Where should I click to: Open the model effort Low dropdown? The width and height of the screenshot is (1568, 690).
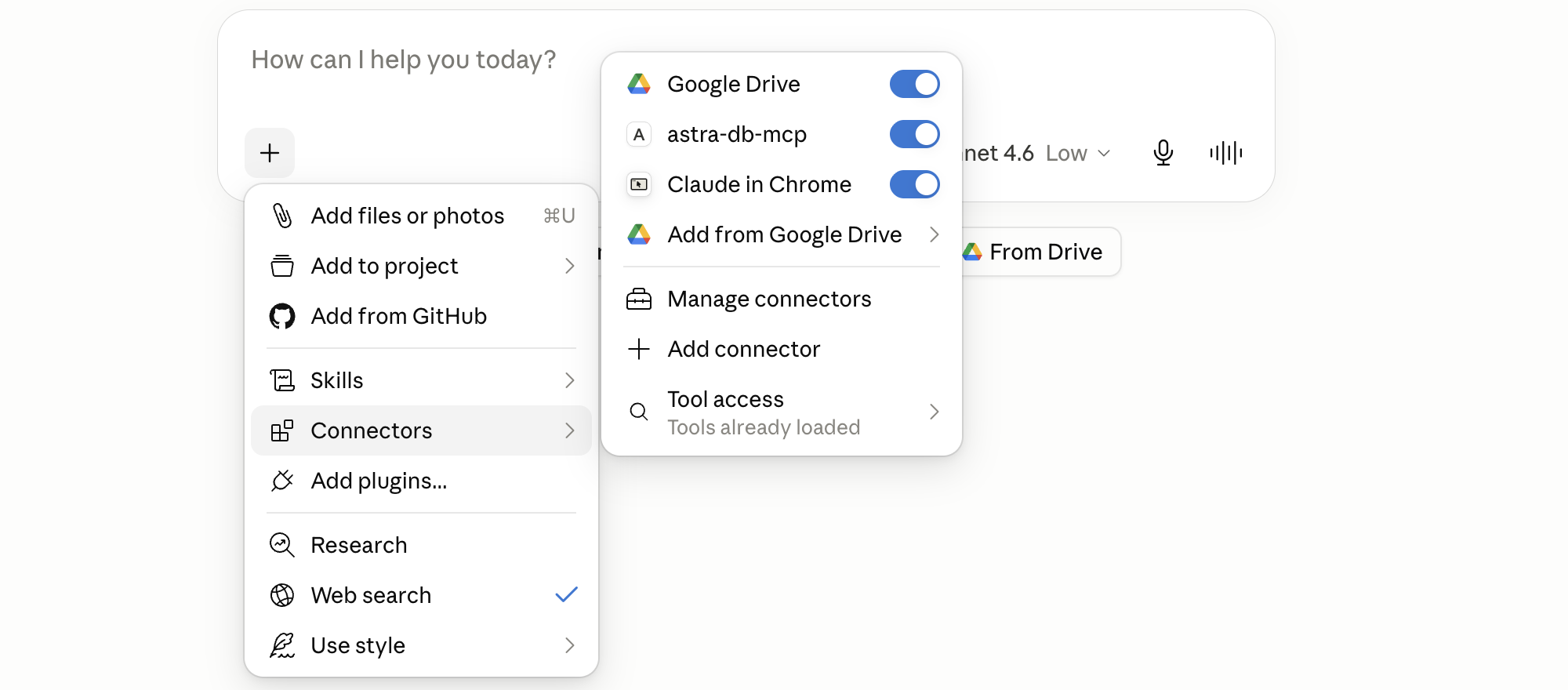point(1078,153)
